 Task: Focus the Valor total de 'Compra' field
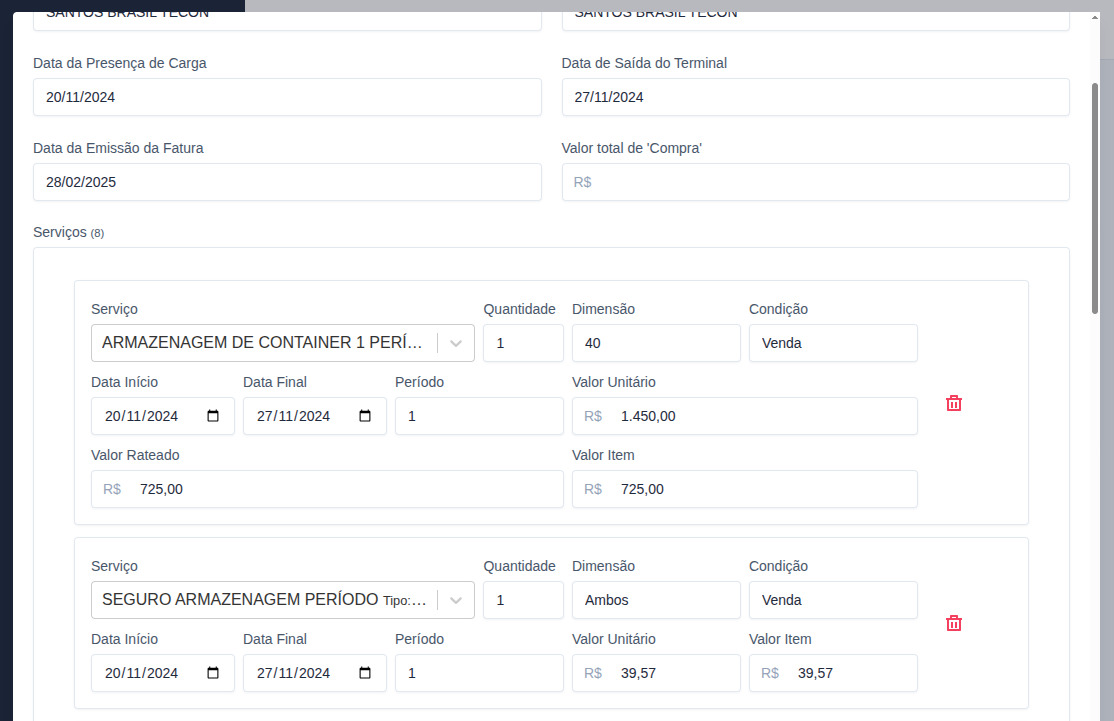click(x=816, y=183)
